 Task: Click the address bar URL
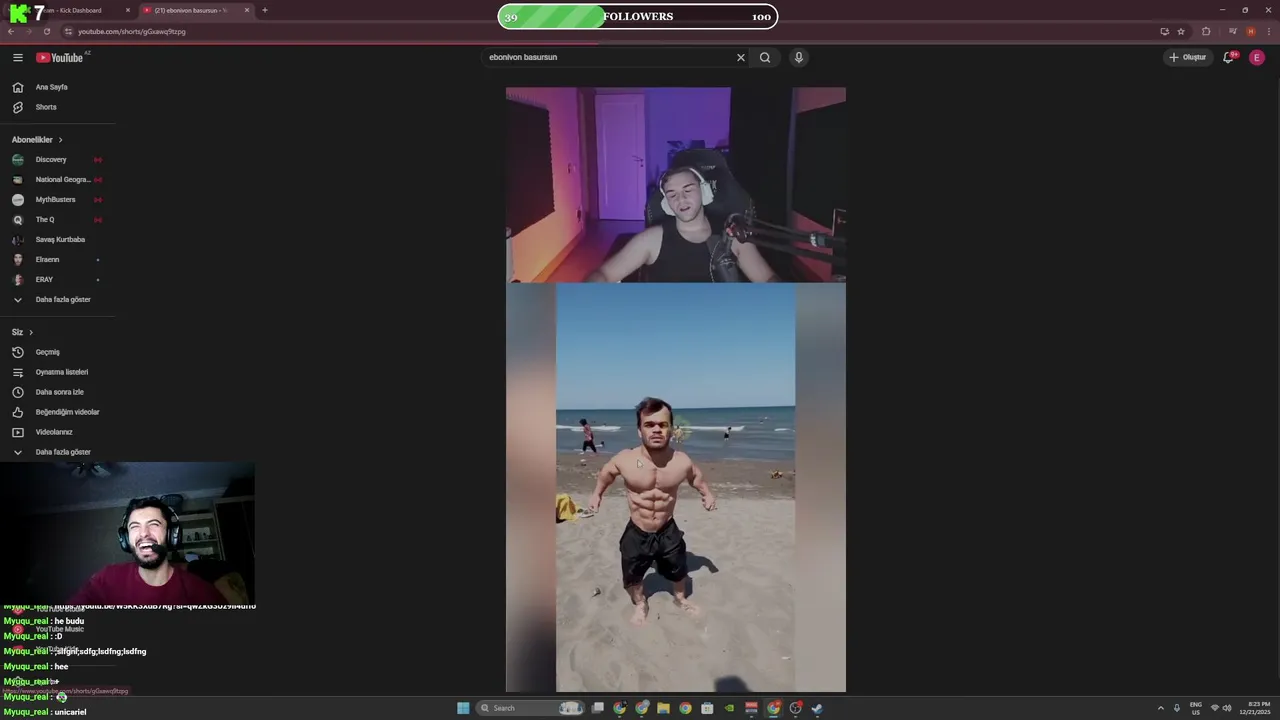click(x=131, y=31)
